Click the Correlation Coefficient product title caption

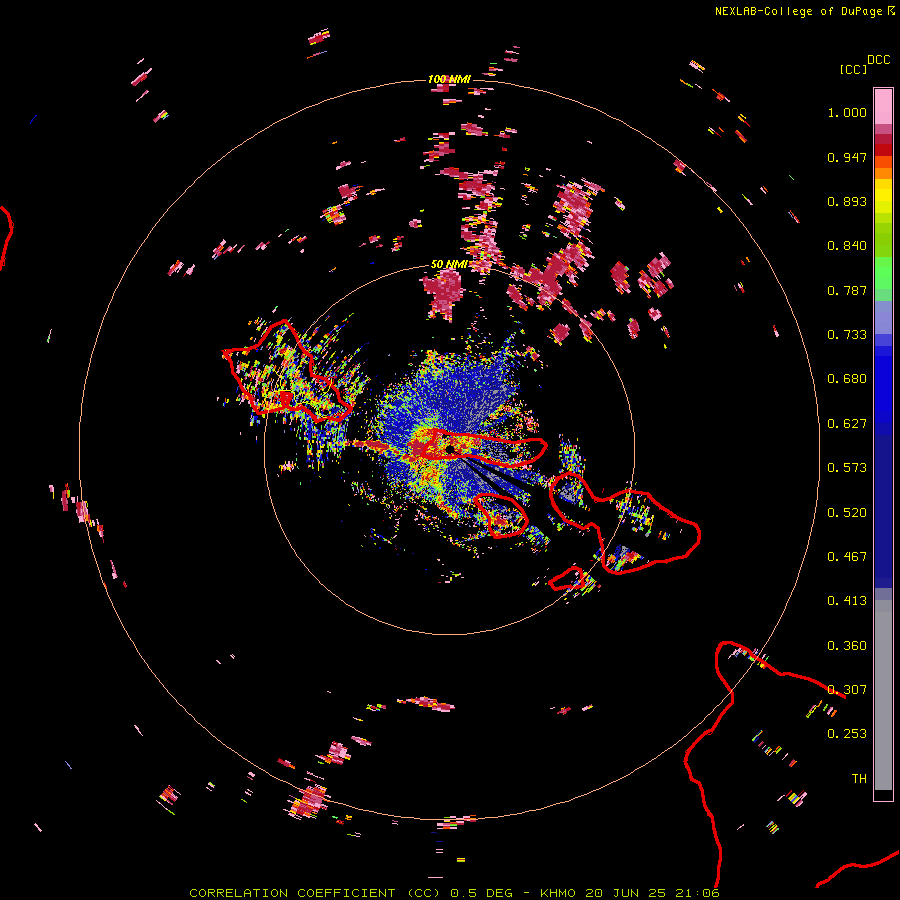454,893
